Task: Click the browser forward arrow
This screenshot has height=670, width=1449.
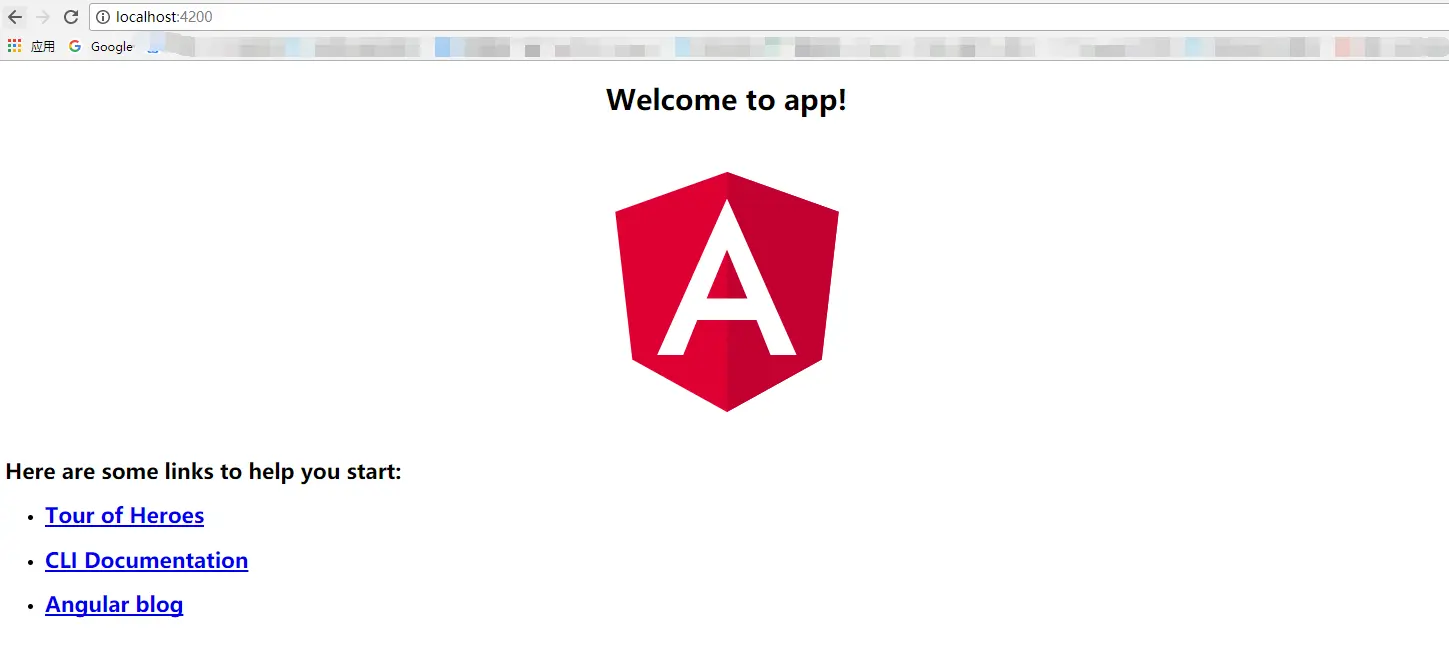Action: coord(43,17)
